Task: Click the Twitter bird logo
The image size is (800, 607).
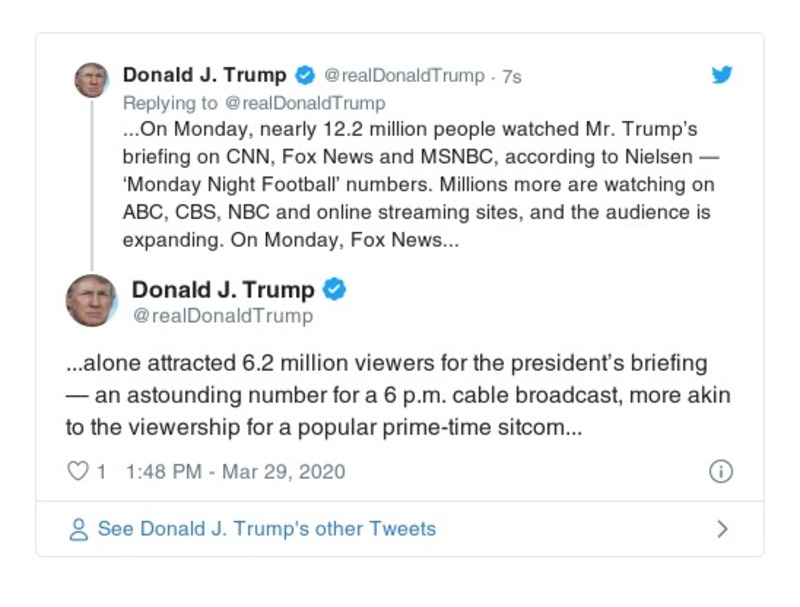Action: click(x=722, y=75)
